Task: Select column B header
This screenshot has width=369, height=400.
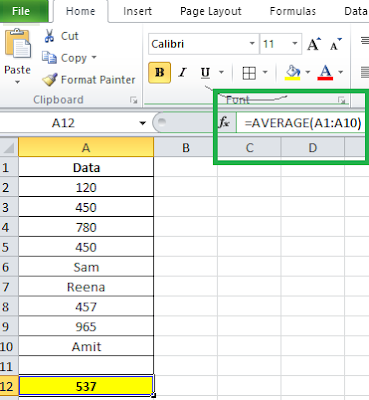Action: [x=186, y=148]
